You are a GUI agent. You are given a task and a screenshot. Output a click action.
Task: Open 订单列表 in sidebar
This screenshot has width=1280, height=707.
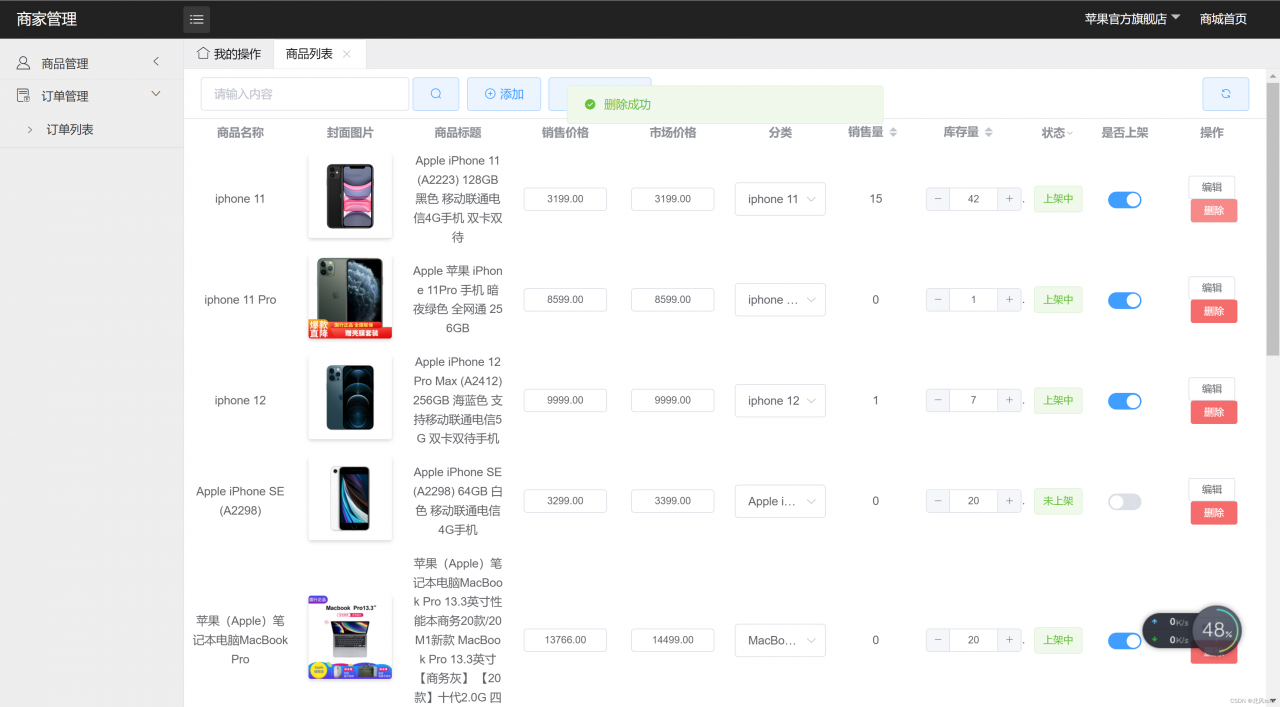click(91, 130)
